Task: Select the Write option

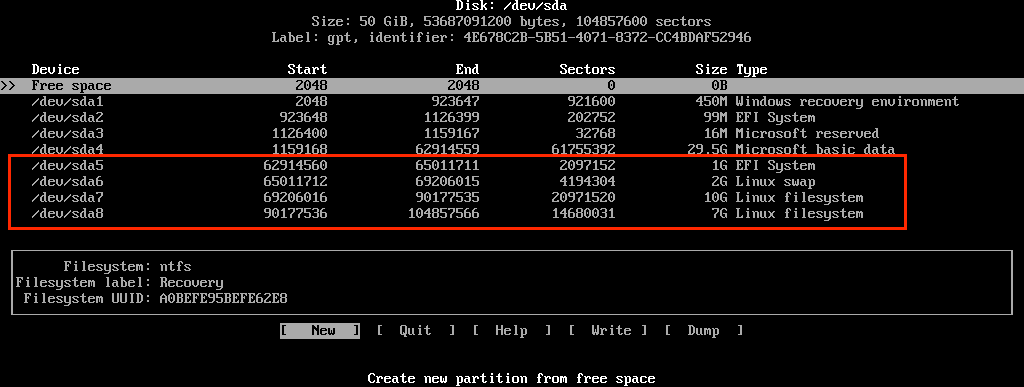Action: [x=608, y=330]
